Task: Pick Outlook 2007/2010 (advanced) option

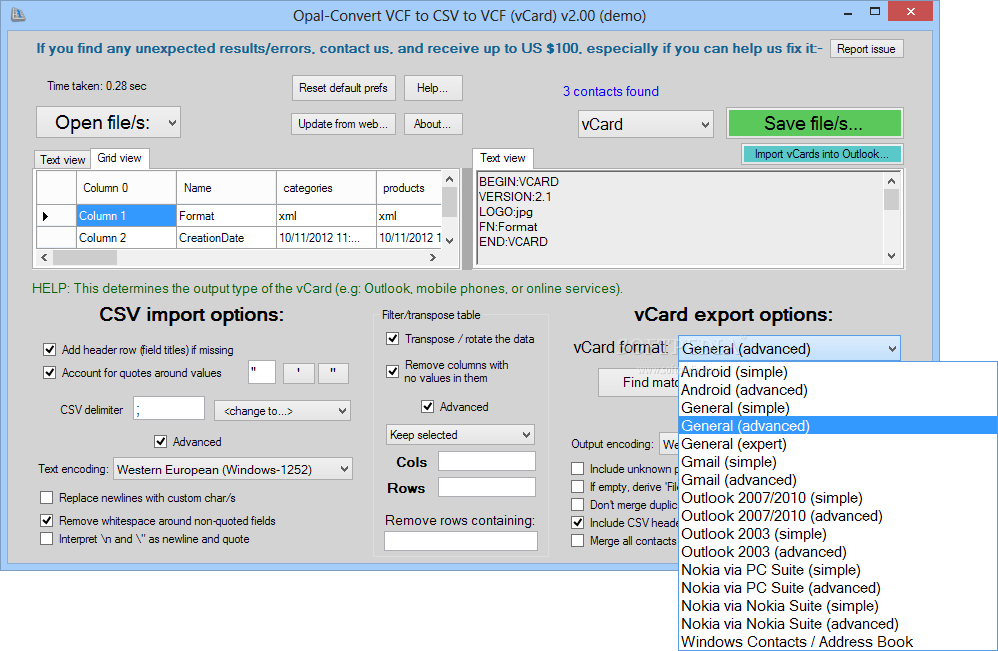Action: click(x=838, y=515)
